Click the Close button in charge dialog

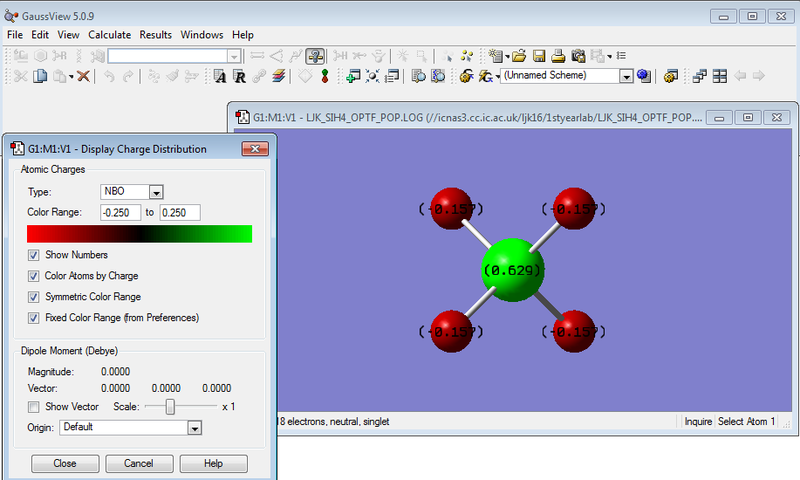[65, 464]
